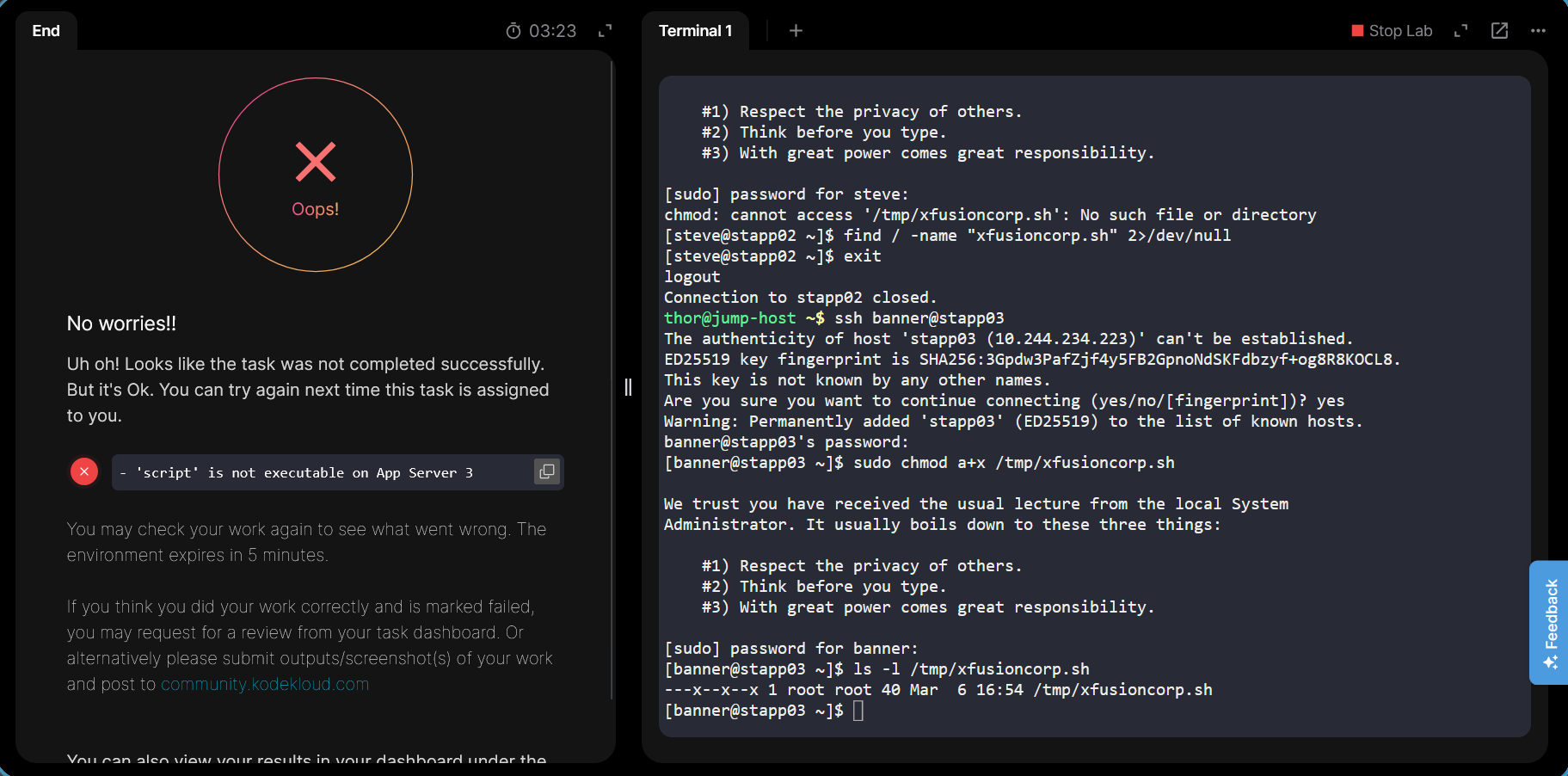Viewport: 1568px width, 776px height.
Task: Expand the task panel to fullscreen
Action: click(605, 31)
